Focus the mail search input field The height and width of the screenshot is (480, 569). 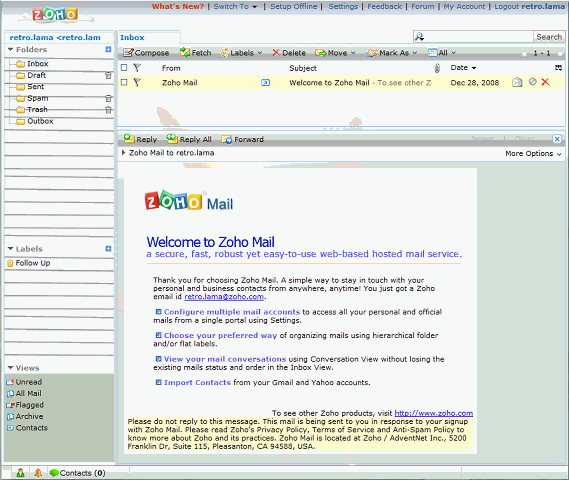[x=479, y=37]
